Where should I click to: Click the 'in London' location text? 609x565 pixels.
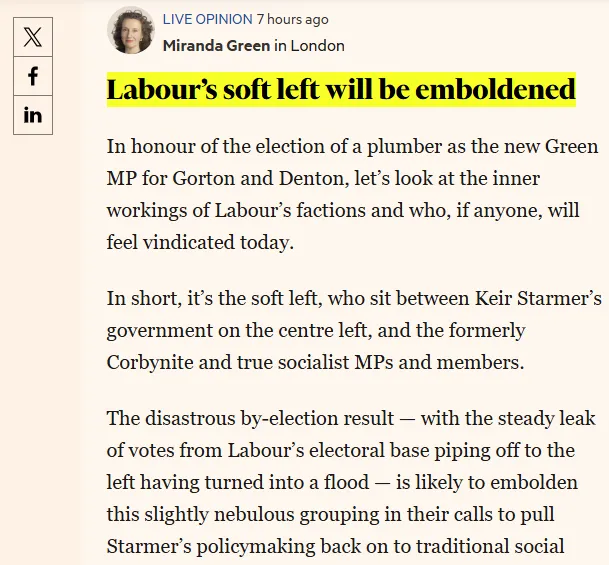(x=309, y=45)
